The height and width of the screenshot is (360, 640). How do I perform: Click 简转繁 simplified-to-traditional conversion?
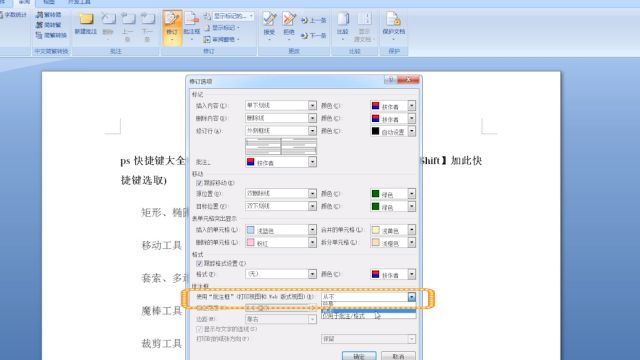pos(49,25)
